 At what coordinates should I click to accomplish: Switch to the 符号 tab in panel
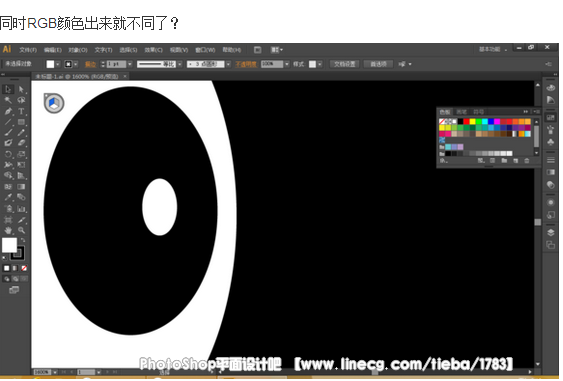[x=479, y=112]
